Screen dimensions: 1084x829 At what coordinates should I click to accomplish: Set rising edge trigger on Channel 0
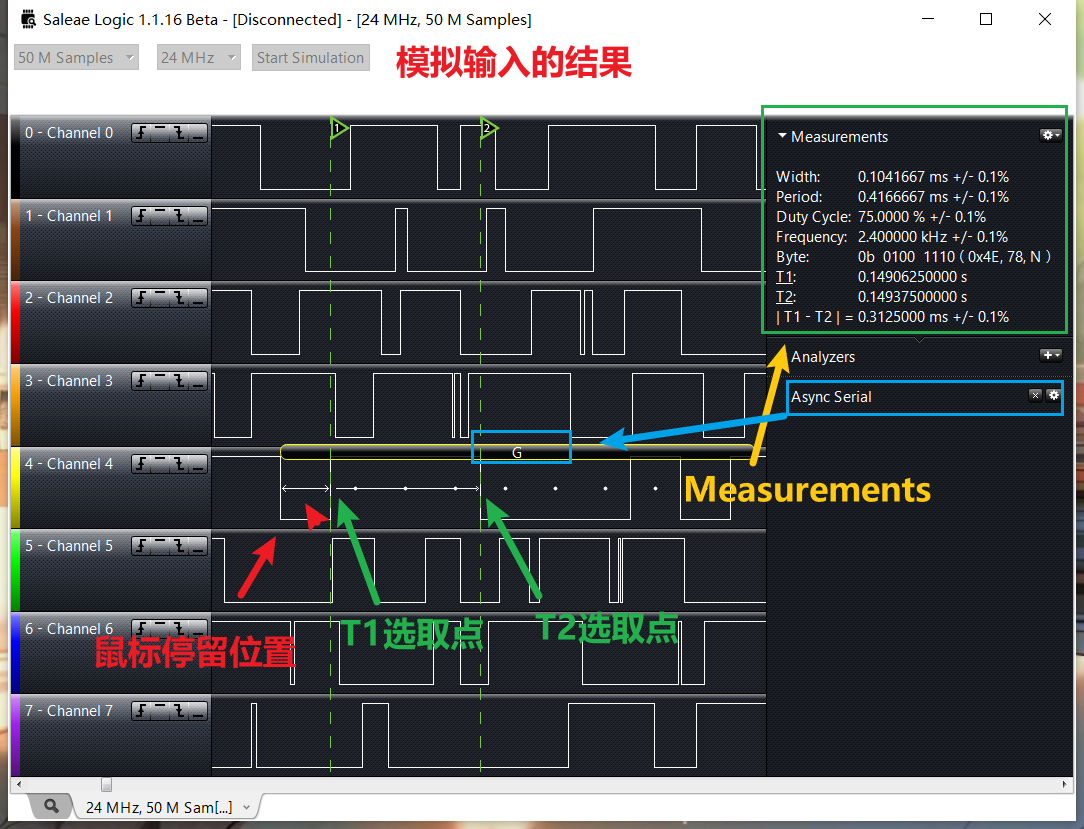141,133
